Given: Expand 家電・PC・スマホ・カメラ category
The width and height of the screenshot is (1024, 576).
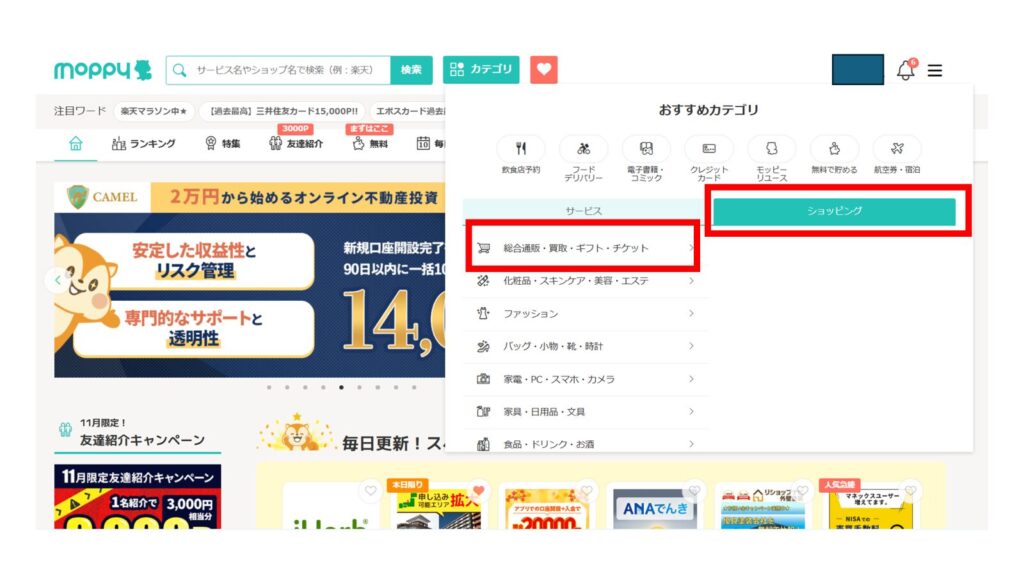Looking at the screenshot, I should (584, 379).
